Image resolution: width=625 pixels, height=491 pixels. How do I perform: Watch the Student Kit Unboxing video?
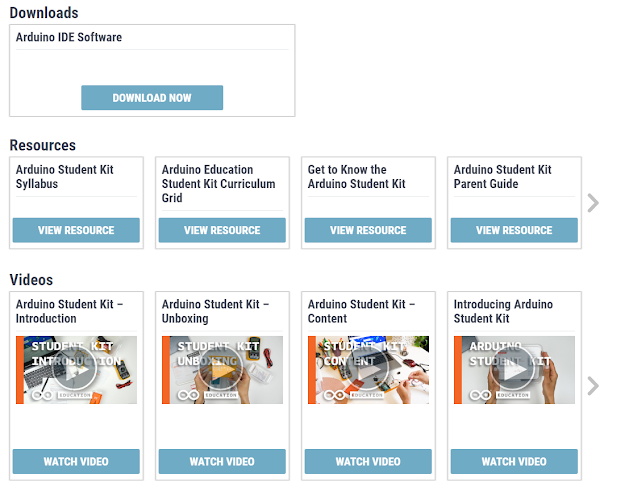pos(222,462)
